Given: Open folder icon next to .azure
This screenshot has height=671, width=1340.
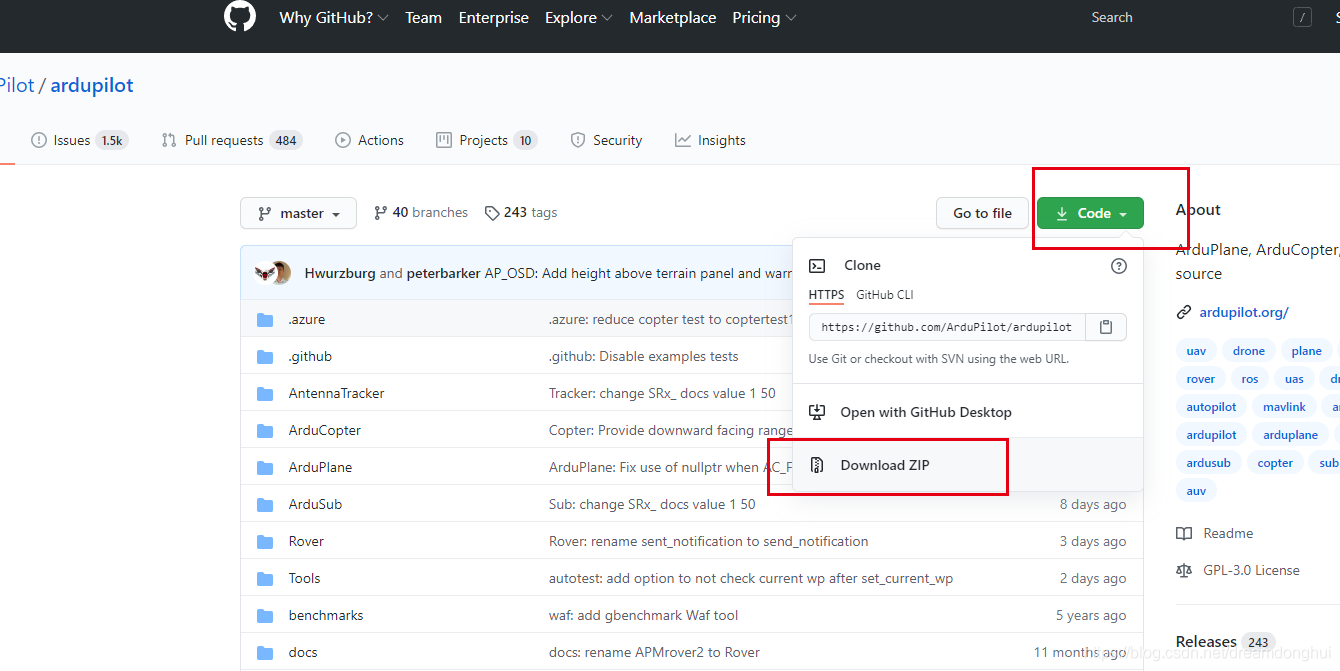Looking at the screenshot, I should pos(265,320).
